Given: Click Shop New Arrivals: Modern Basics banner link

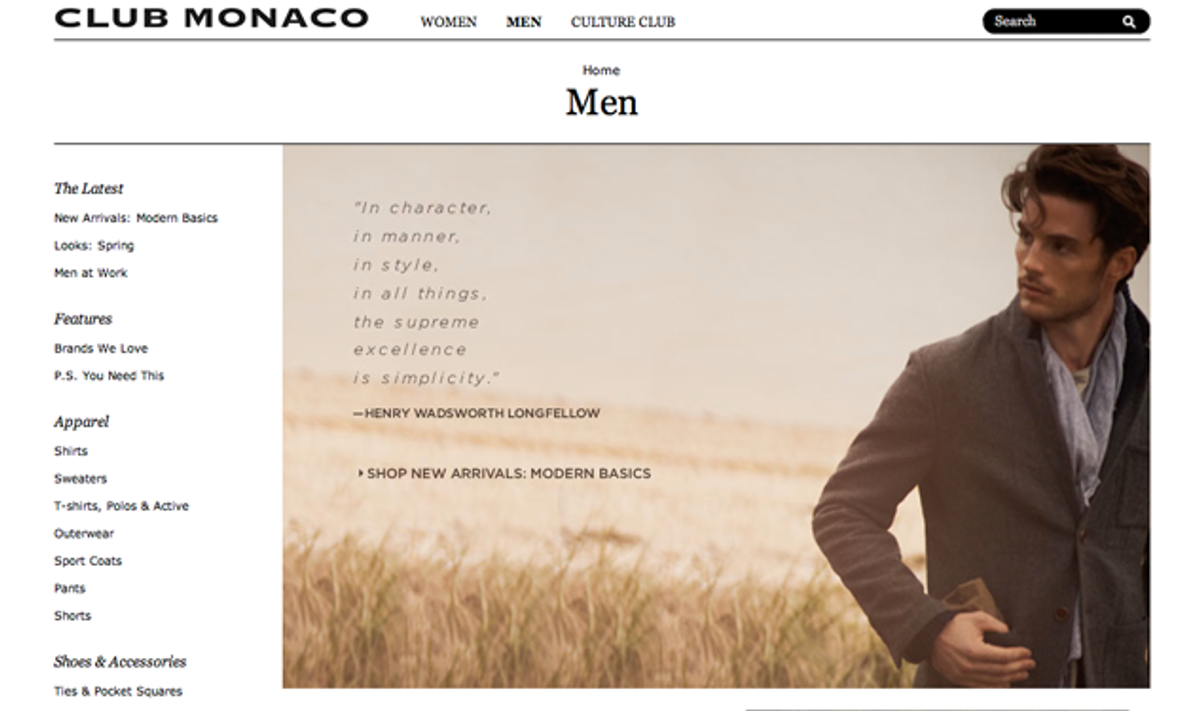Looking at the screenshot, I should [x=504, y=473].
